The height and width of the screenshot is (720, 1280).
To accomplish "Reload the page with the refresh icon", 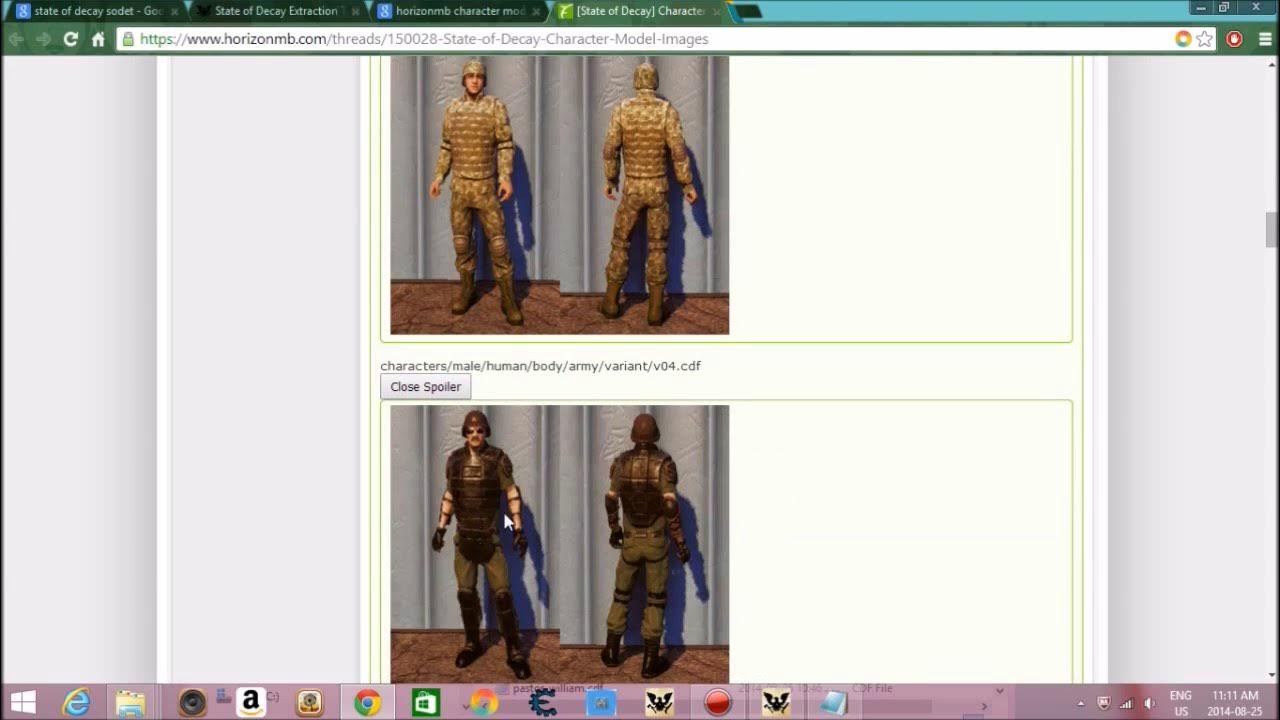I will point(70,39).
